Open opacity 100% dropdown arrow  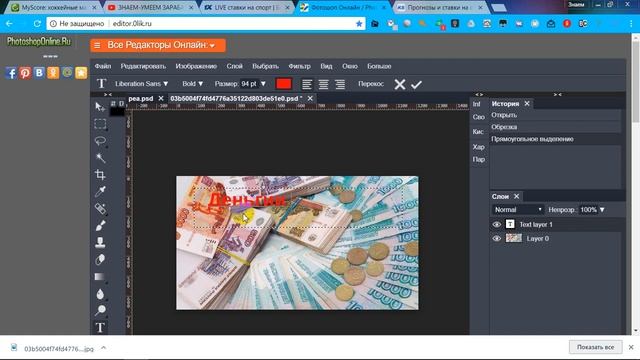point(602,210)
